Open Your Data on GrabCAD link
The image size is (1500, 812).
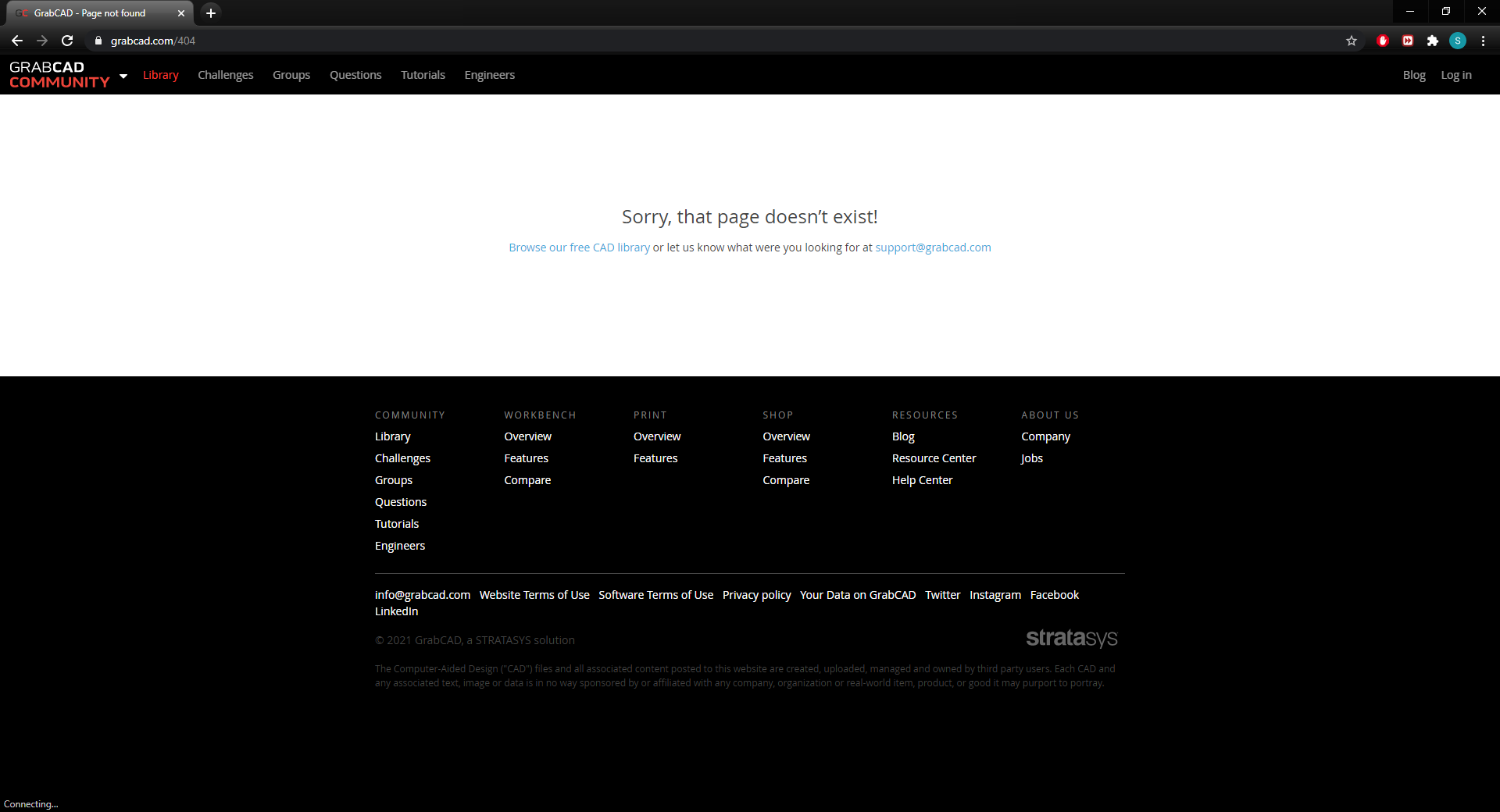point(858,595)
